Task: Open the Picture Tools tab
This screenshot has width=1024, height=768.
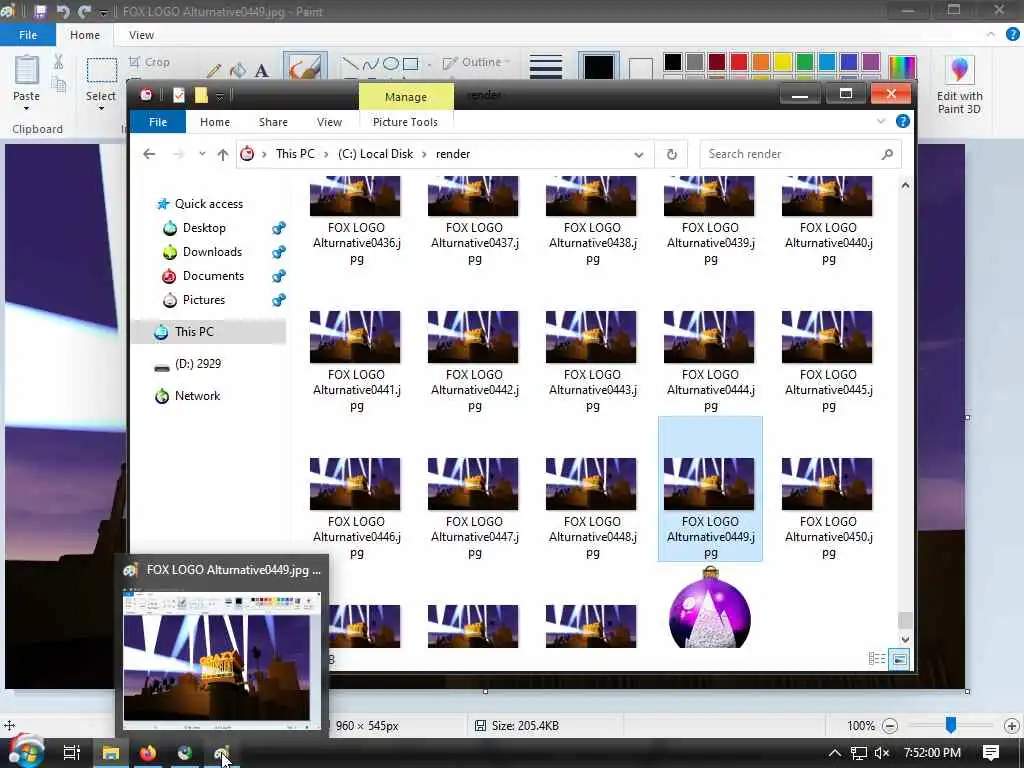Action: tap(405, 122)
